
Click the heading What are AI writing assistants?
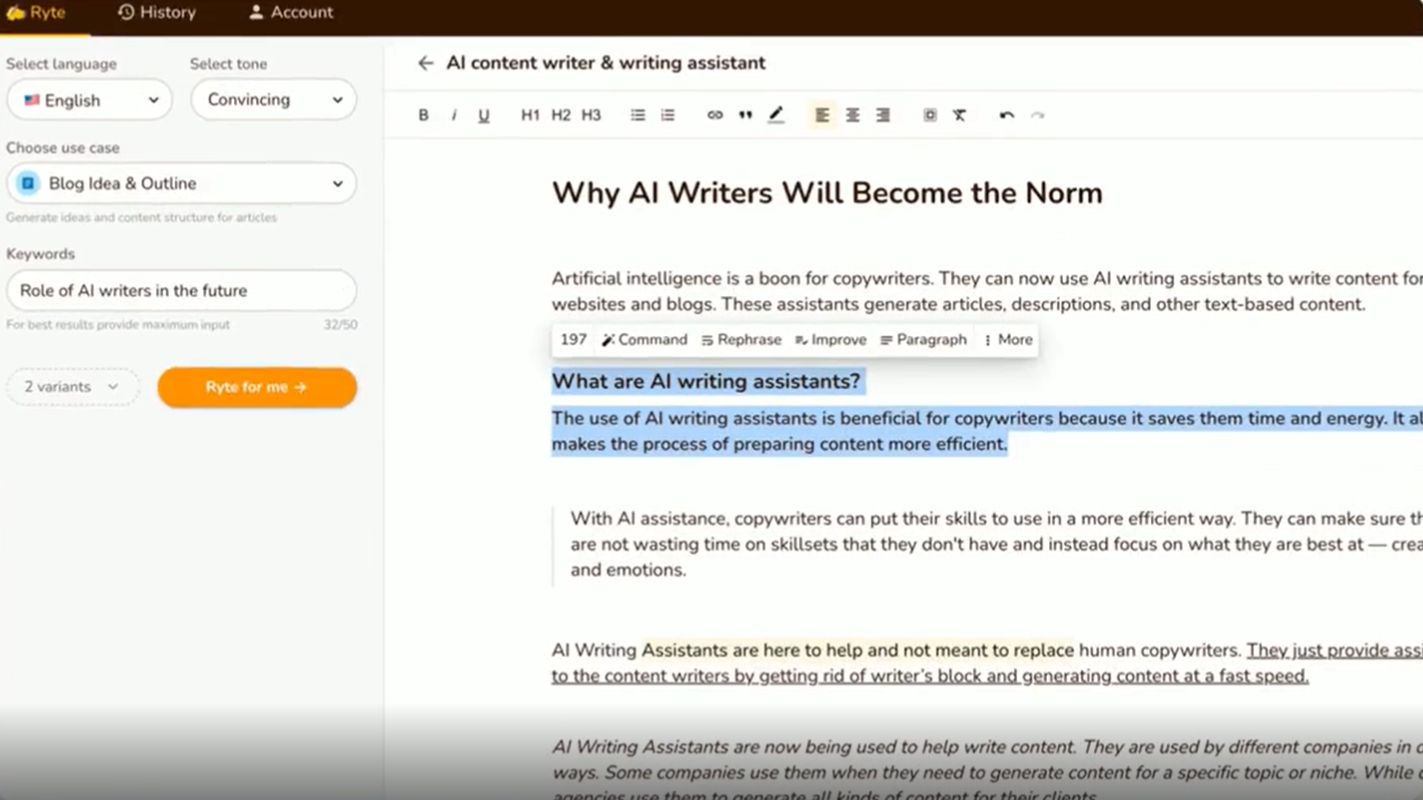click(706, 381)
